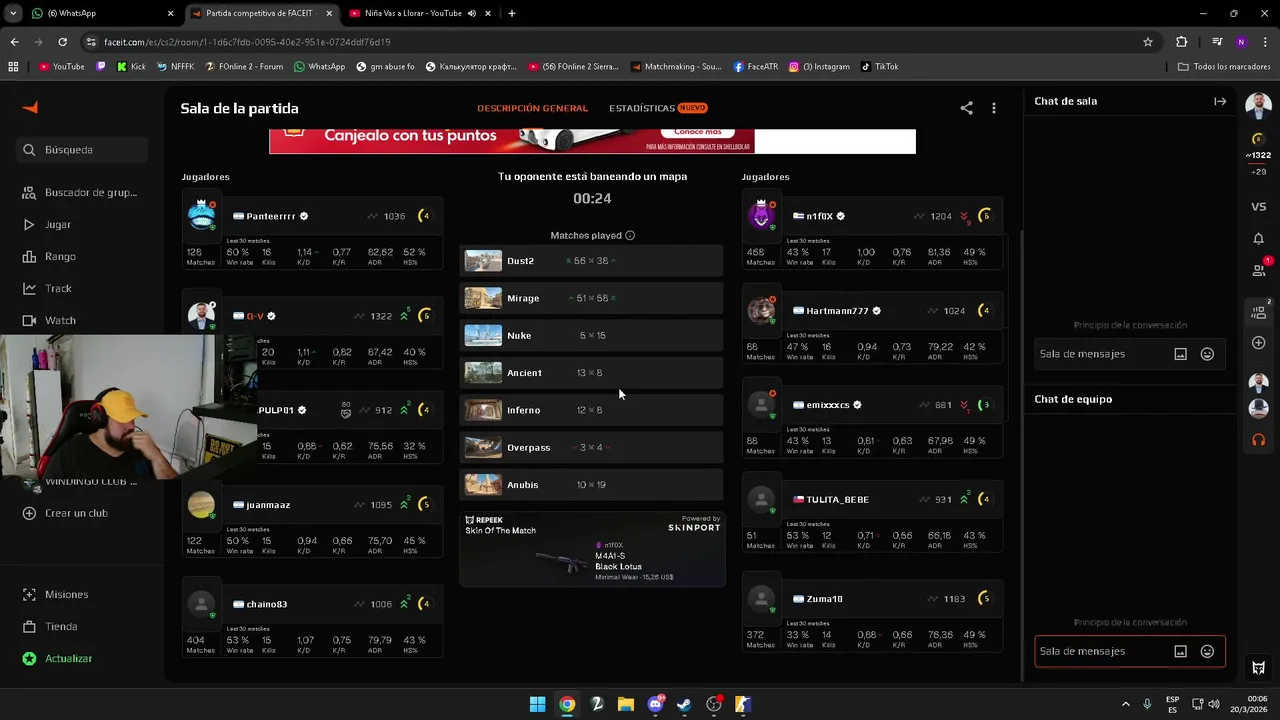This screenshot has height=720, width=1280.
Task: Click the wolf mask icon at bottom right
Action: point(1258,668)
